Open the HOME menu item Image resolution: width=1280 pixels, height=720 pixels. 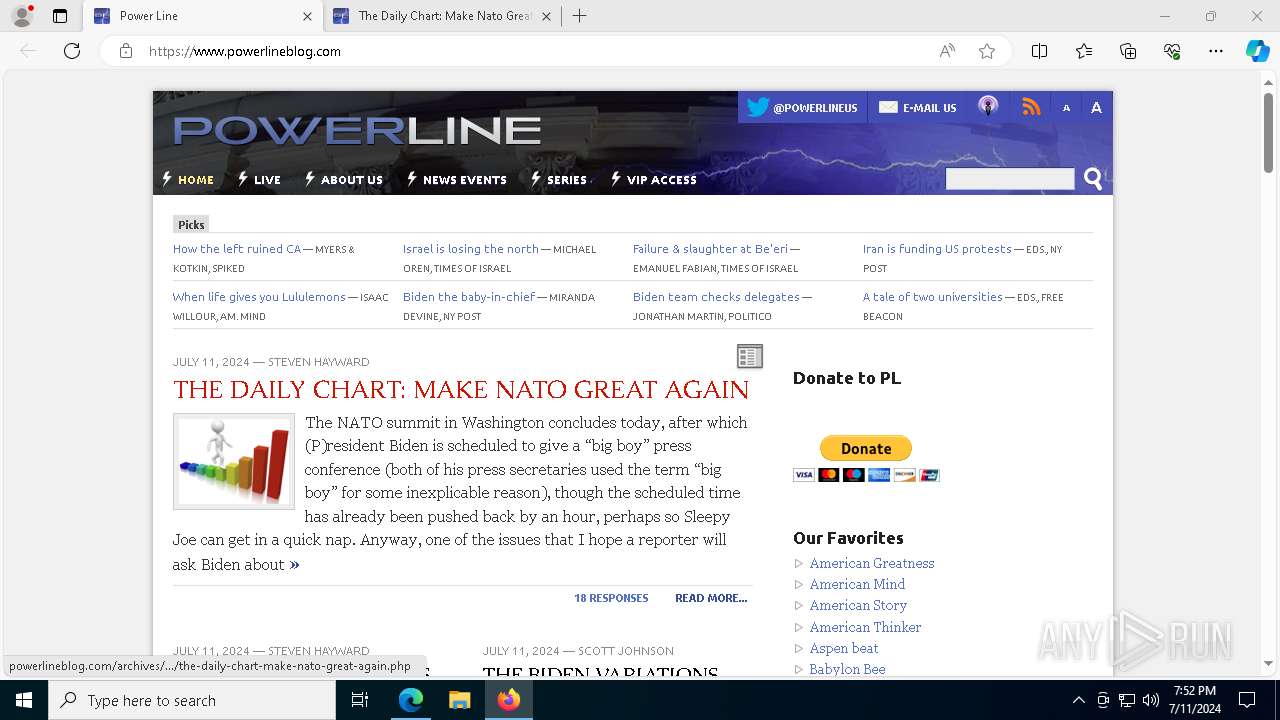point(188,180)
